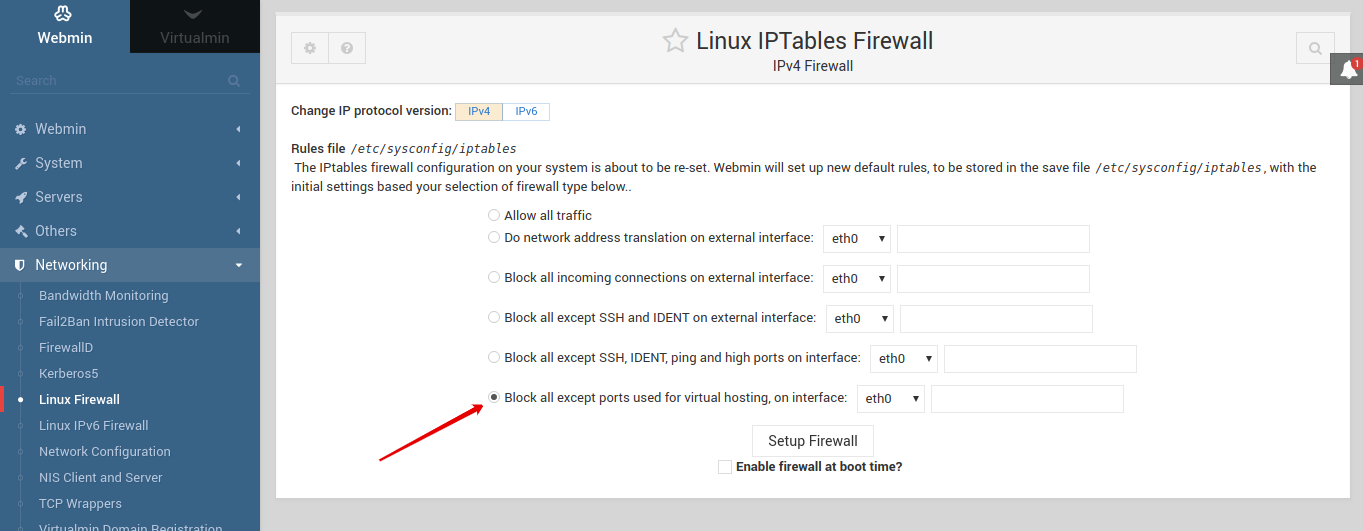Switch to the Virtualmin tab
The width and height of the screenshot is (1363, 531).
[195, 27]
